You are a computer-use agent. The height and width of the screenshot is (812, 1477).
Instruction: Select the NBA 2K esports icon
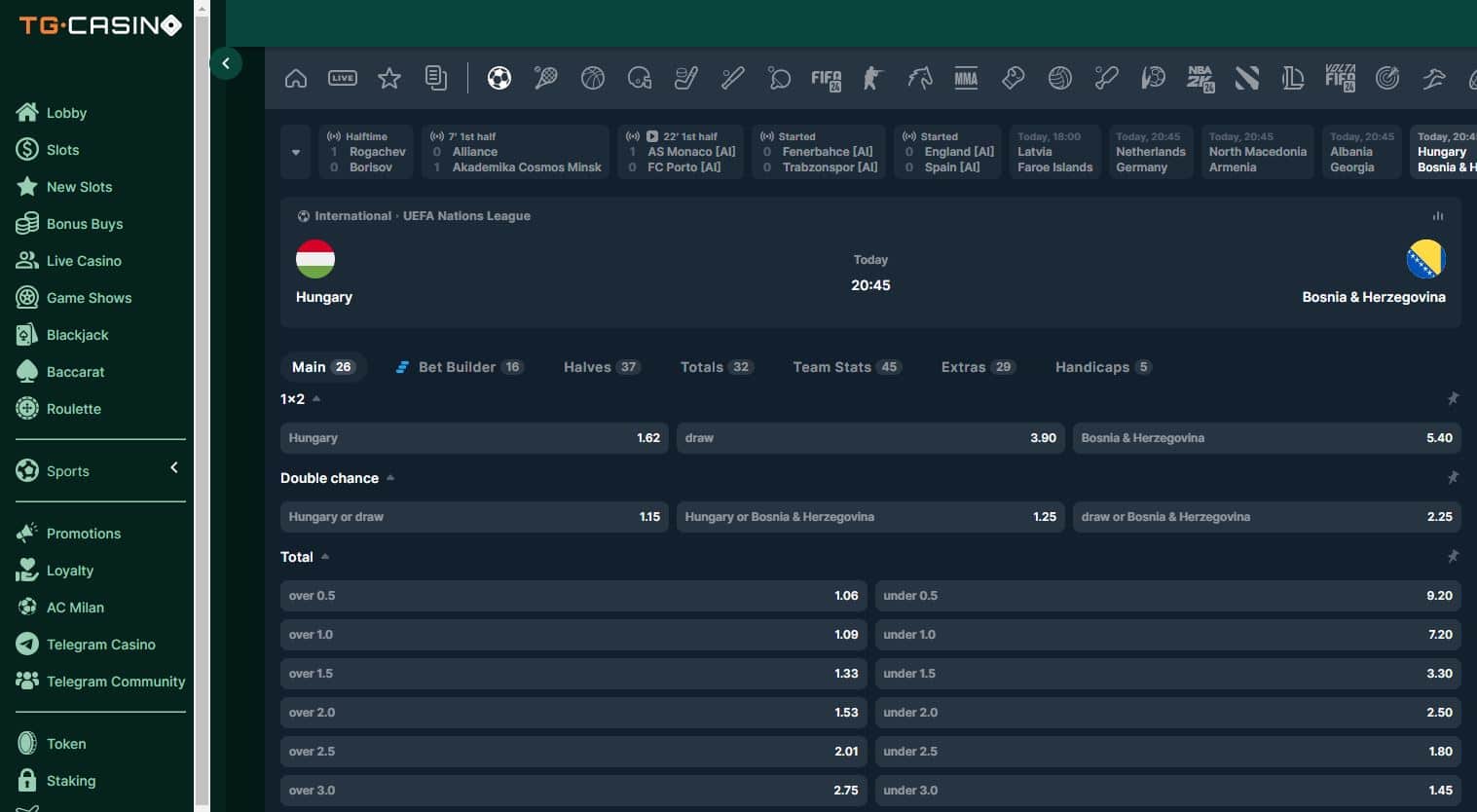click(1200, 79)
